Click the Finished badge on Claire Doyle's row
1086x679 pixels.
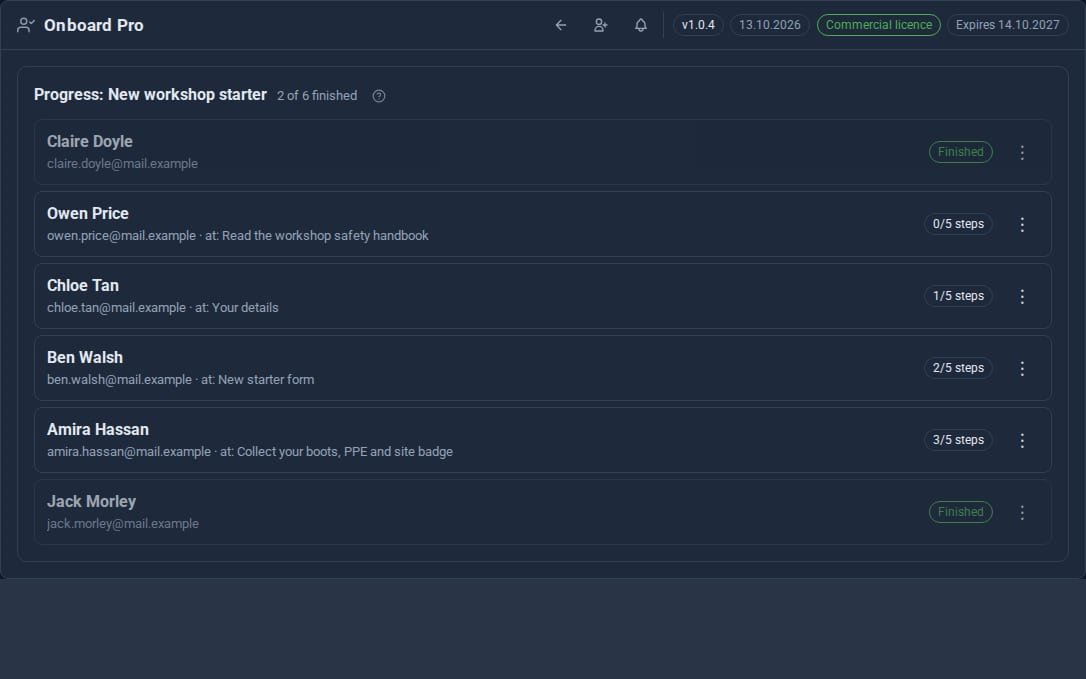[961, 152]
